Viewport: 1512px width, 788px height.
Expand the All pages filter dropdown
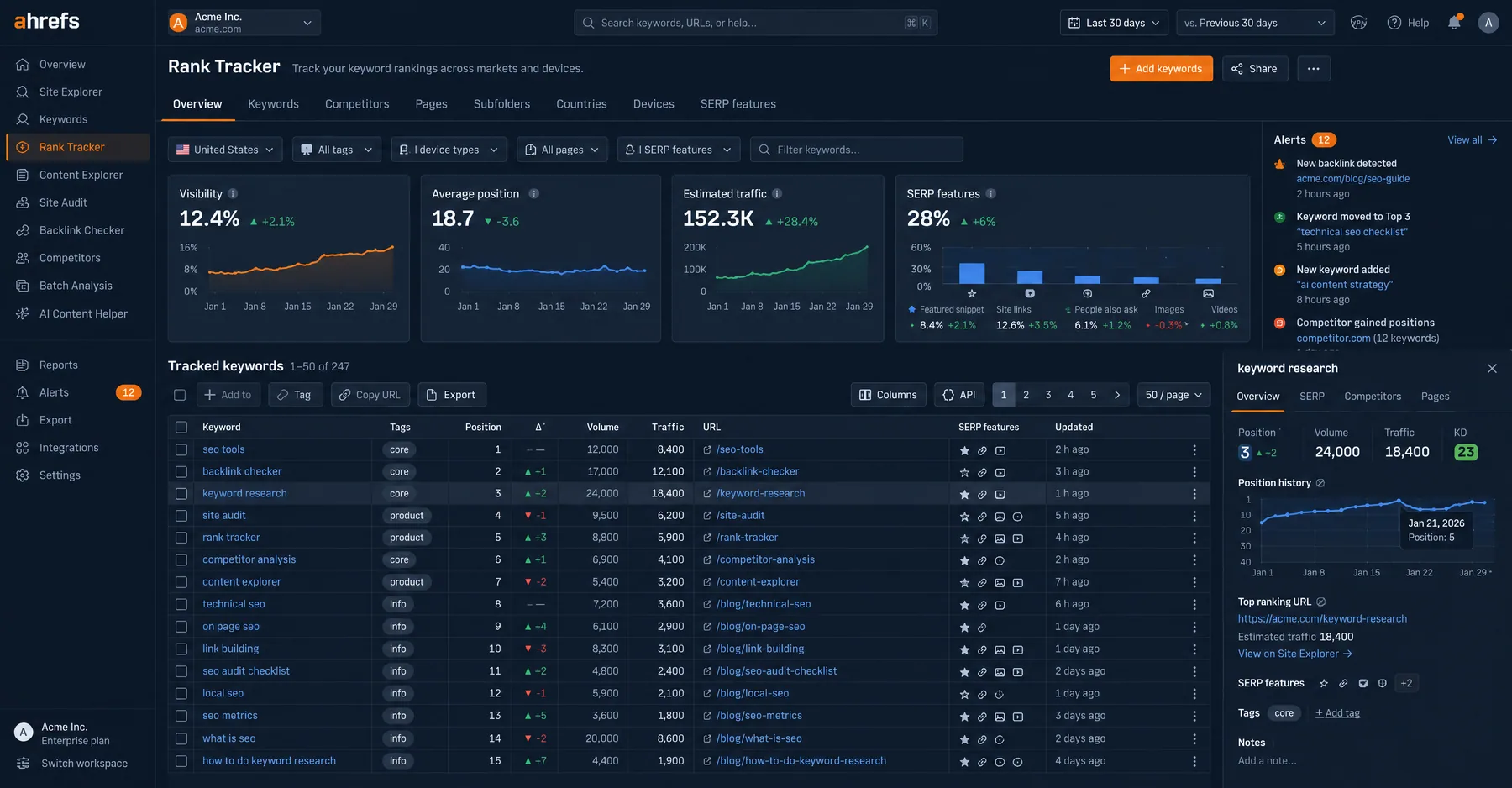point(562,150)
